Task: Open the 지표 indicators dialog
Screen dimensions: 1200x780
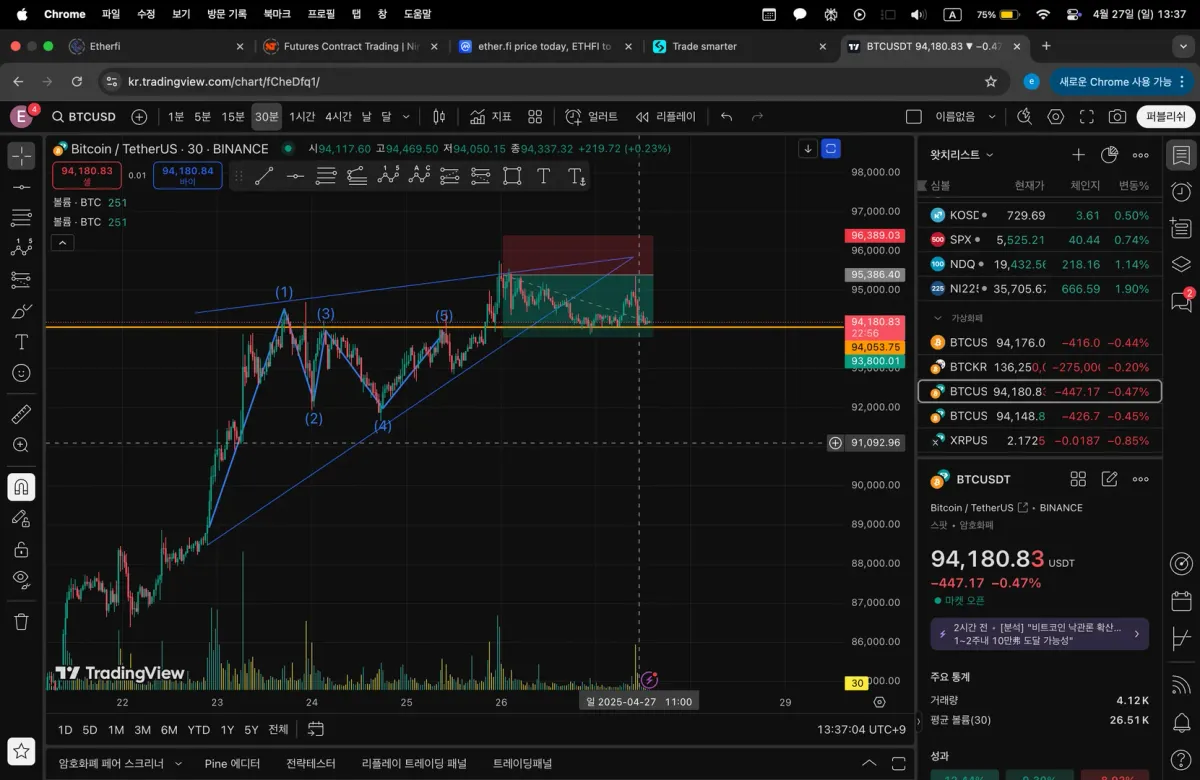Action: click(x=490, y=117)
